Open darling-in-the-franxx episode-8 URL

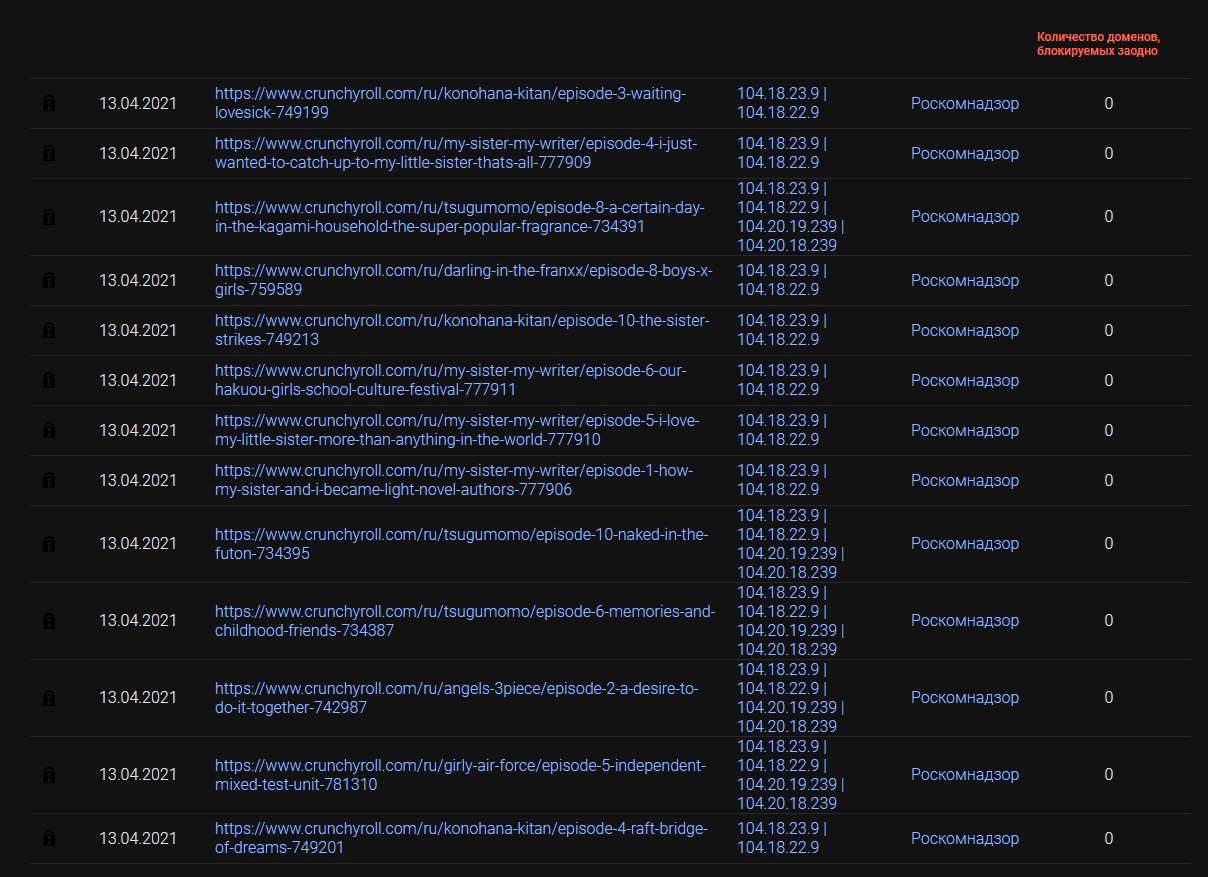[x=464, y=280]
